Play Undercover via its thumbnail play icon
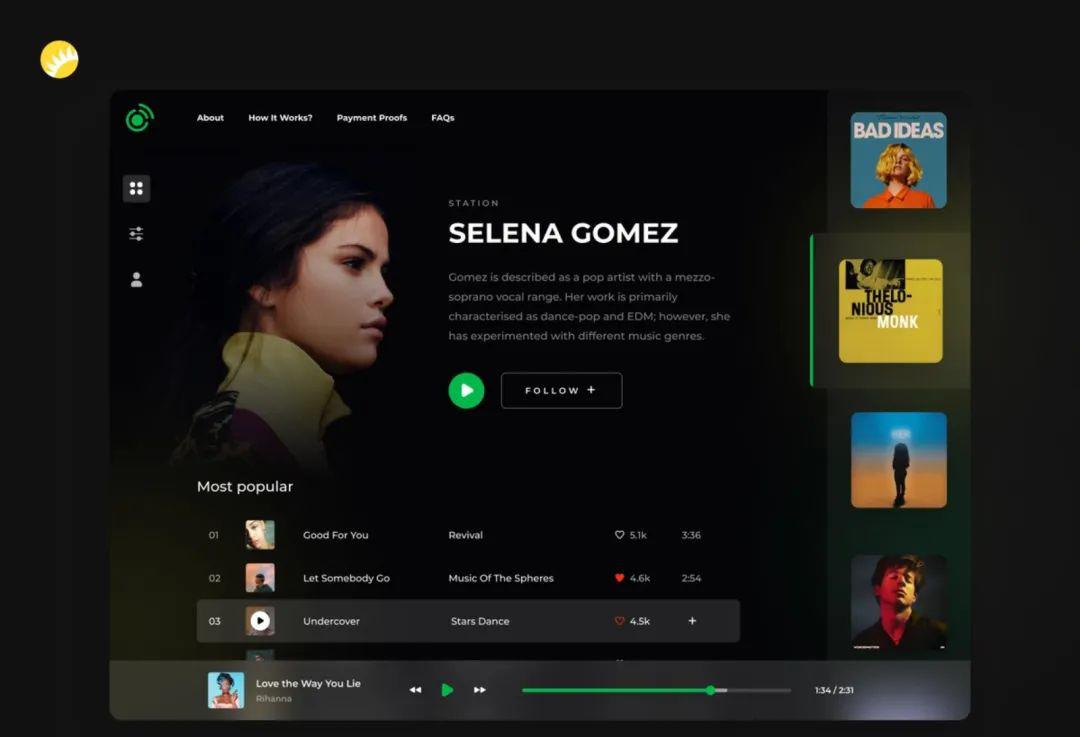The width and height of the screenshot is (1080, 737). 260,621
